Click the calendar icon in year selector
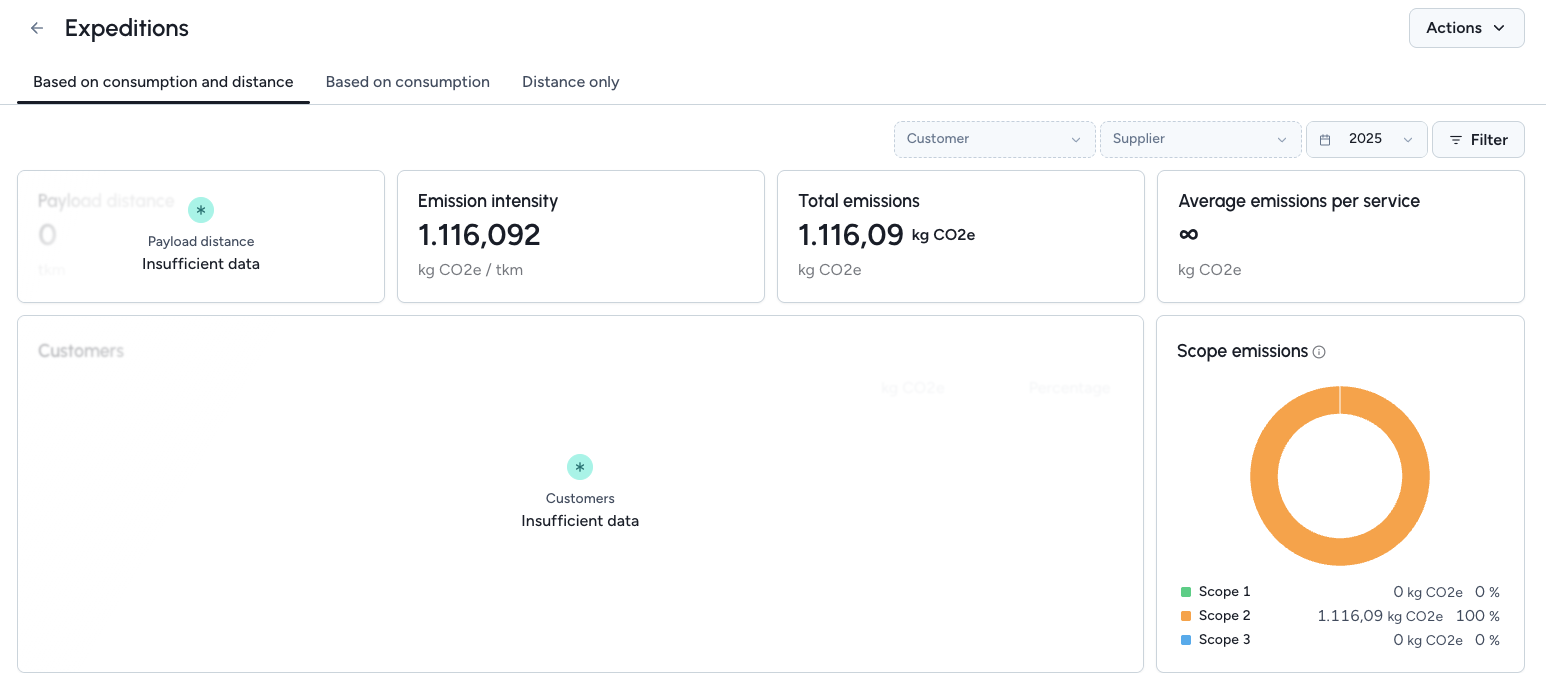The height and width of the screenshot is (677, 1546). tap(1325, 140)
